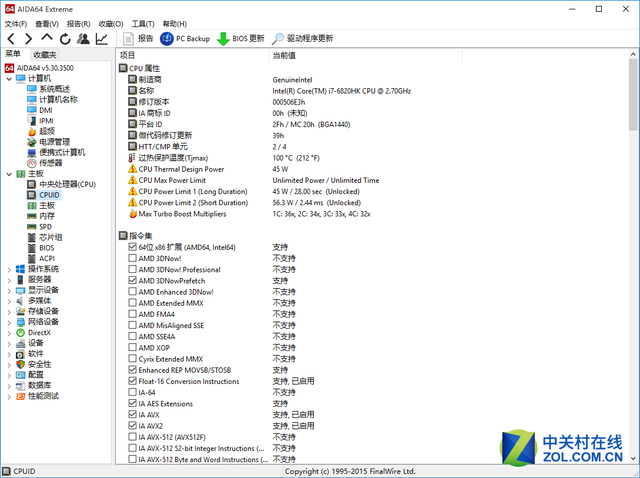Click the 性能测试 benchmark icon
The width and height of the screenshot is (640, 478).
coord(20,396)
